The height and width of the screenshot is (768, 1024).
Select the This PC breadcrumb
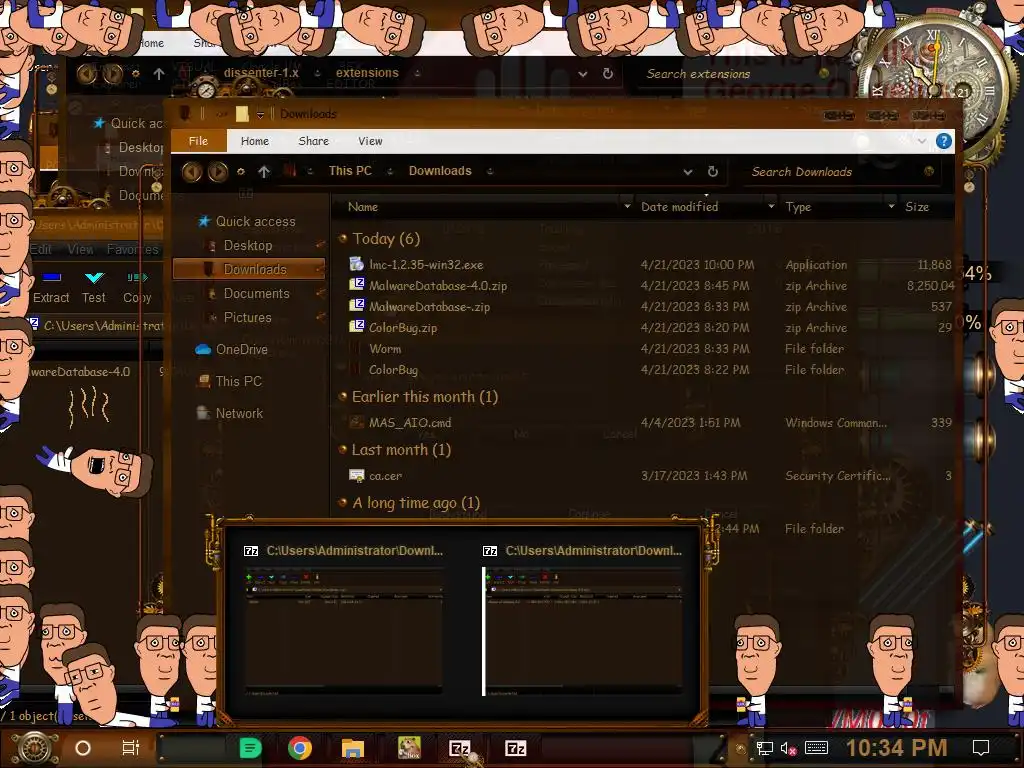click(x=350, y=171)
